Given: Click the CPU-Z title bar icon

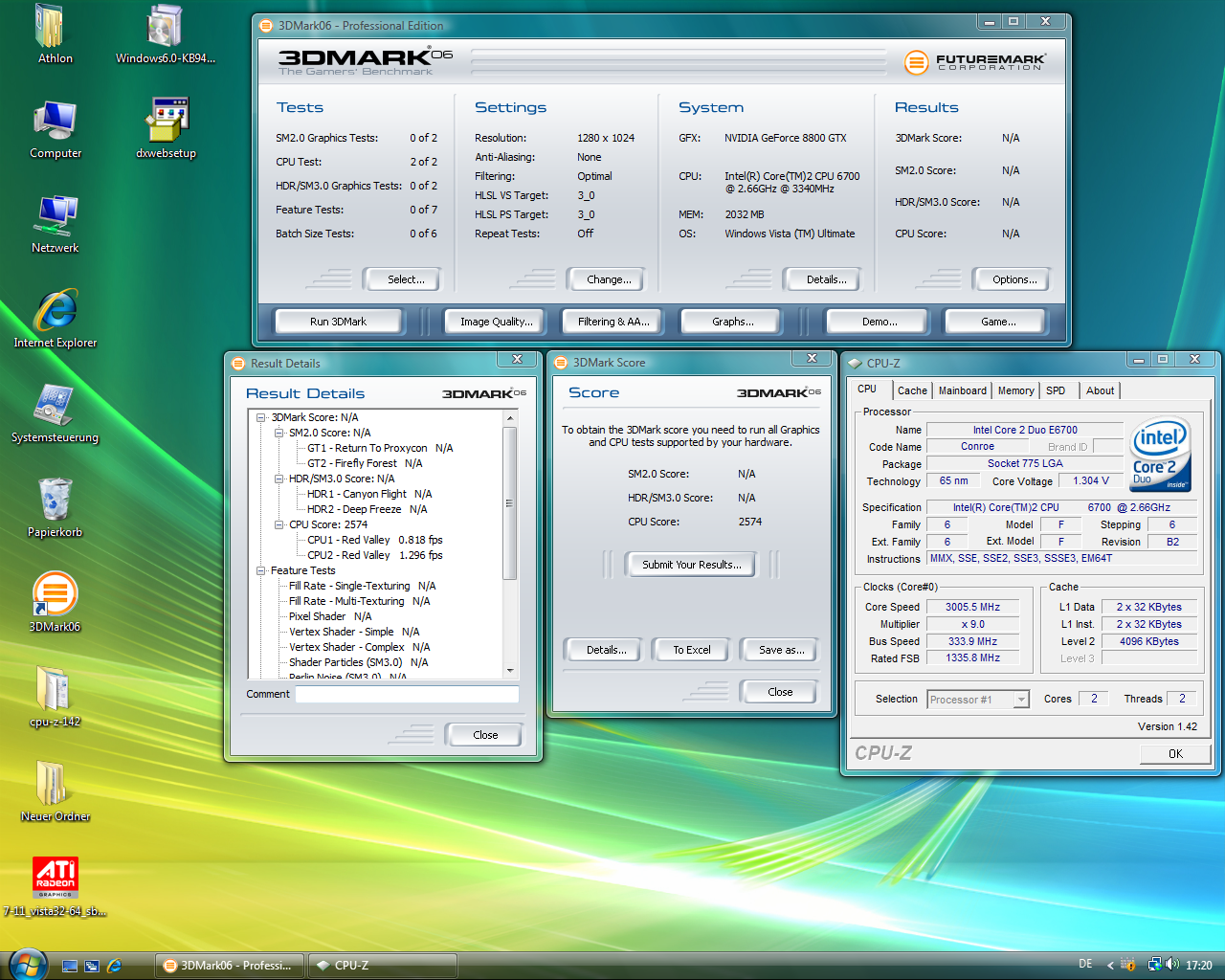Looking at the screenshot, I should [x=856, y=364].
